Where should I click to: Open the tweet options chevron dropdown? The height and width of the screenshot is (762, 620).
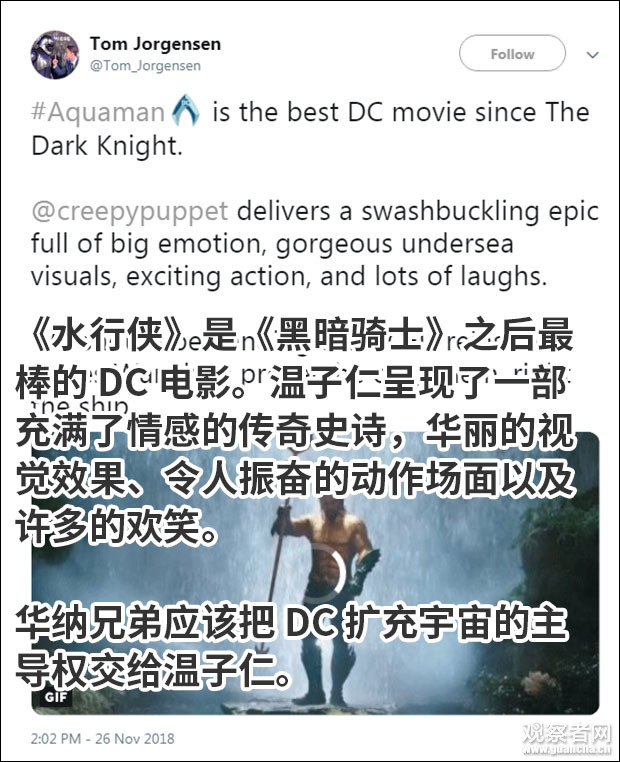(592, 55)
